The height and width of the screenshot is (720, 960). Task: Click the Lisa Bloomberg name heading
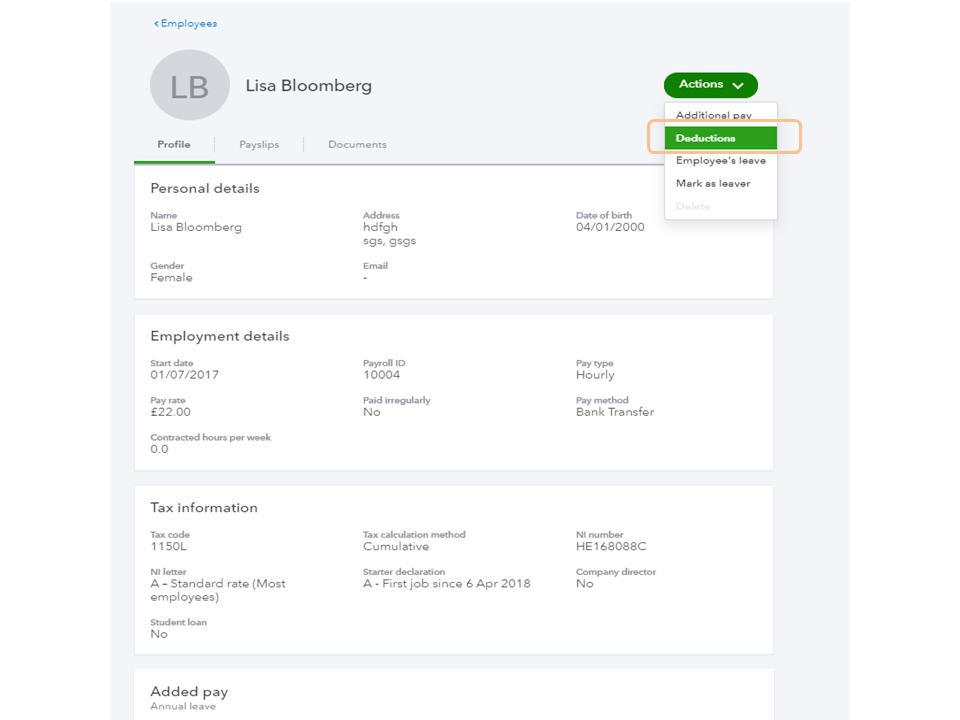(309, 86)
